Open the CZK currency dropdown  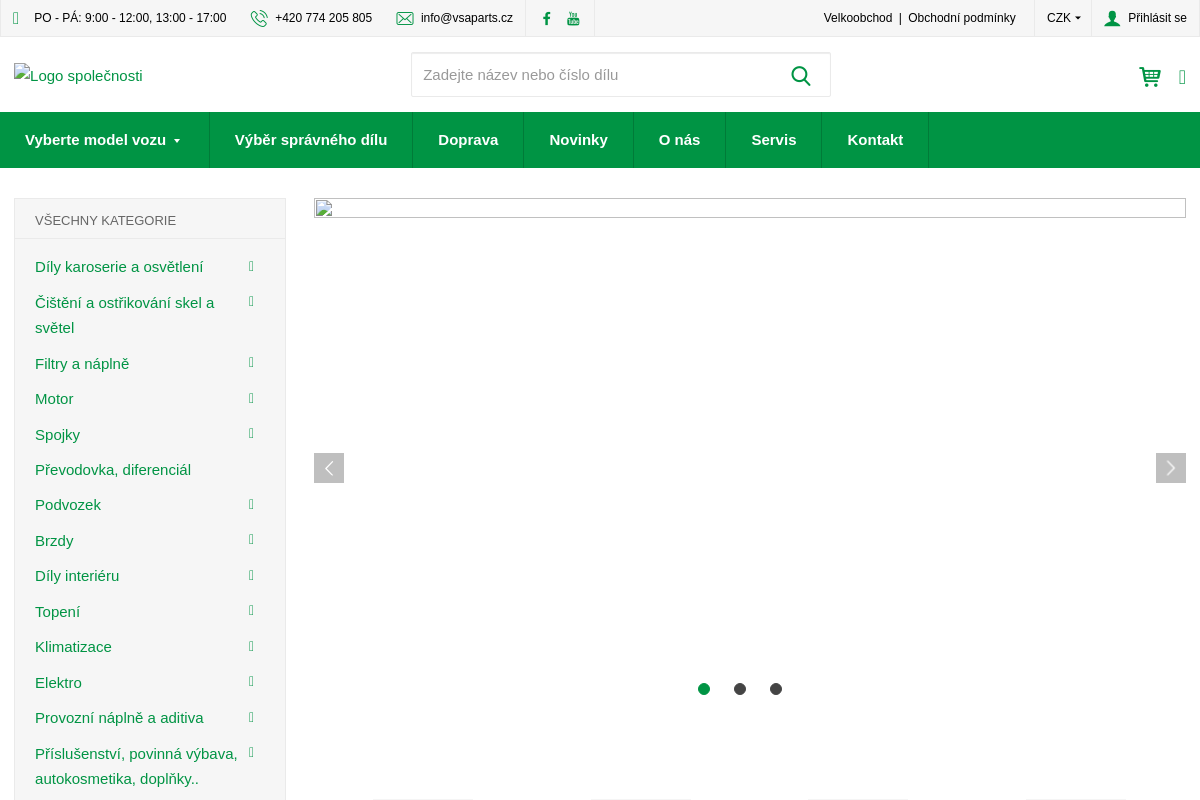click(1063, 18)
